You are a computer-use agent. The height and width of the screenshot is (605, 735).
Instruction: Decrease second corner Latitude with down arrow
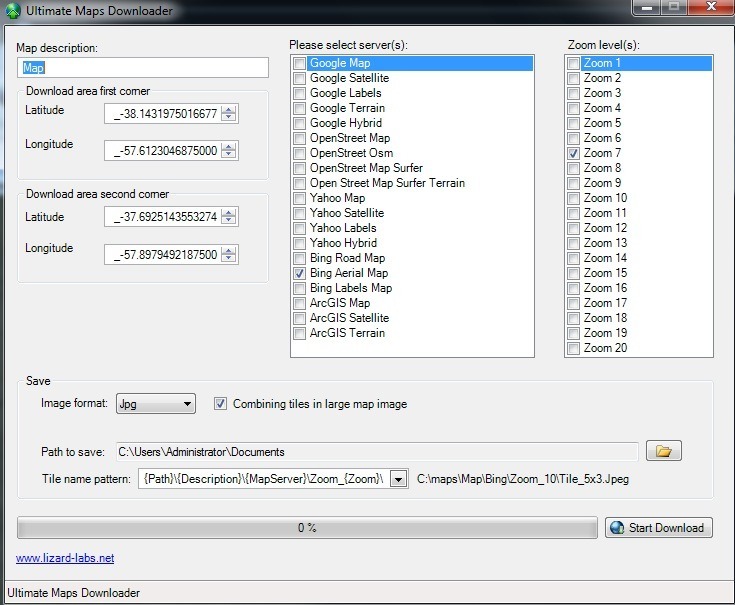point(229,220)
